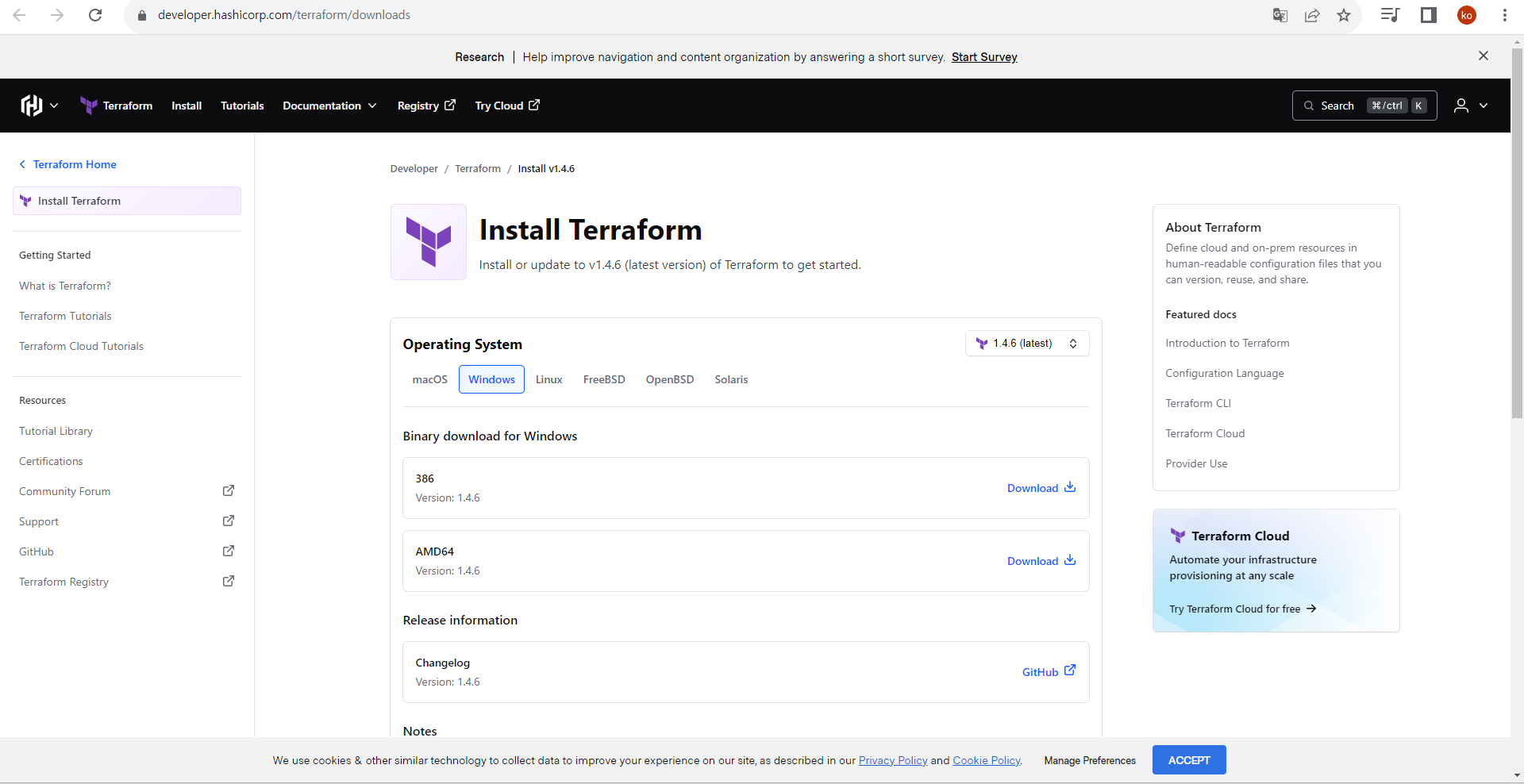Click the Search field in the navbar

1364,106
